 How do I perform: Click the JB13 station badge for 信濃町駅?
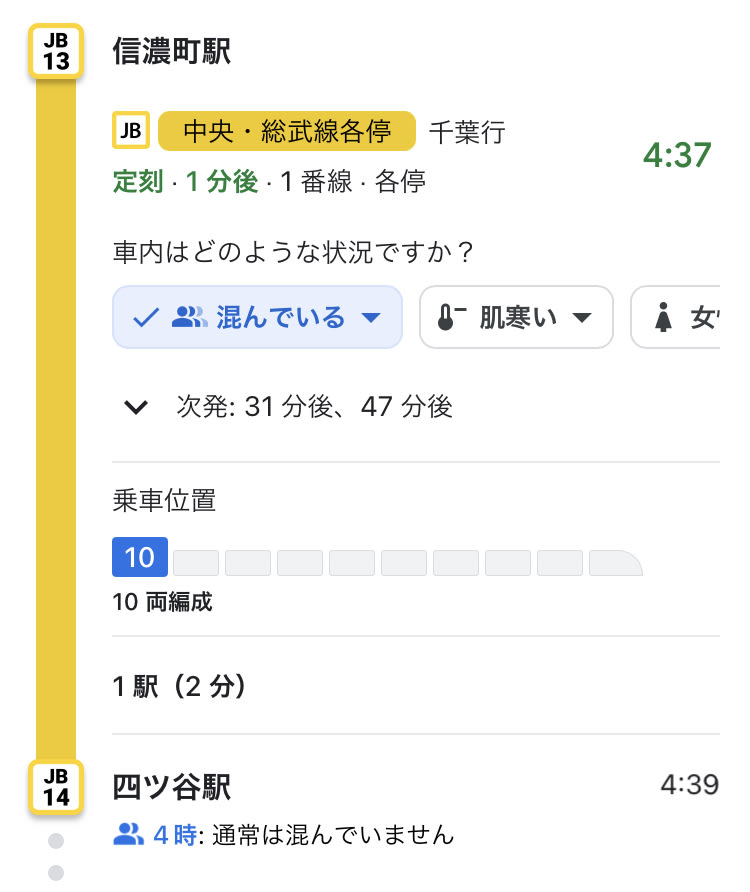pyautogui.click(x=56, y=51)
